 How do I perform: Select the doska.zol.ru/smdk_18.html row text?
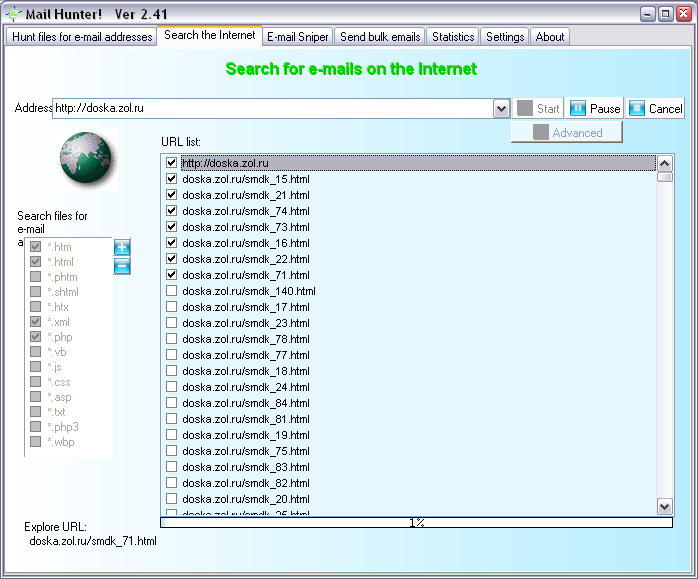coord(246,371)
